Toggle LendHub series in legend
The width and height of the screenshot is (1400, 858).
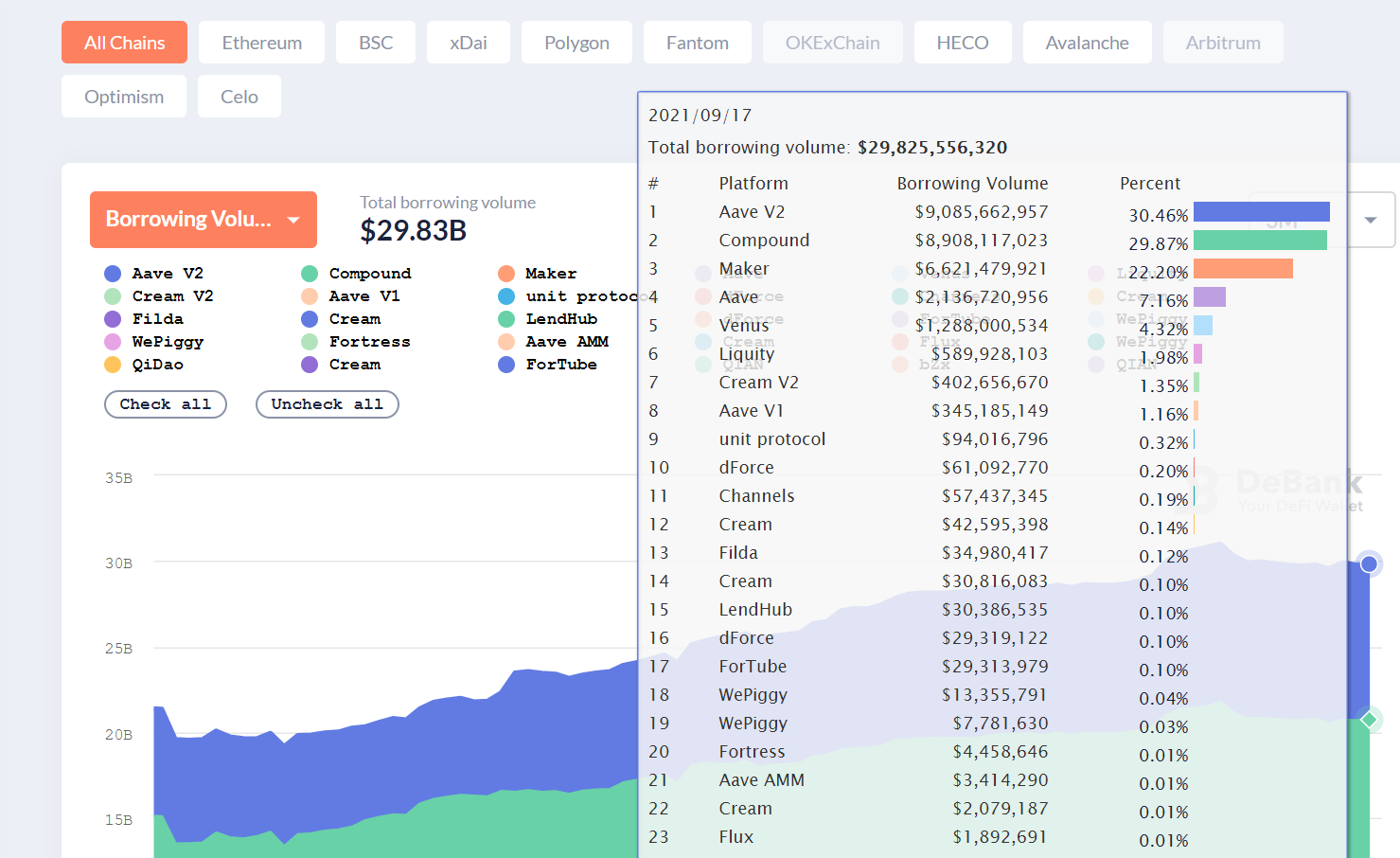pos(548,319)
